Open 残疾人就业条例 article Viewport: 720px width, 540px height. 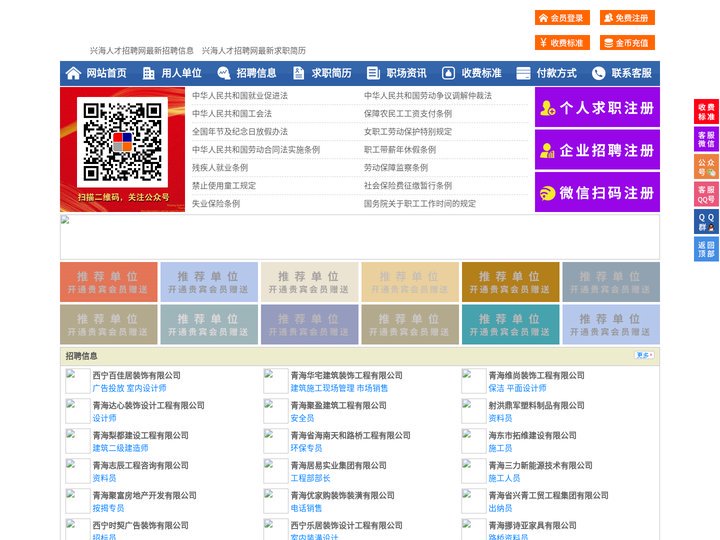220,168
